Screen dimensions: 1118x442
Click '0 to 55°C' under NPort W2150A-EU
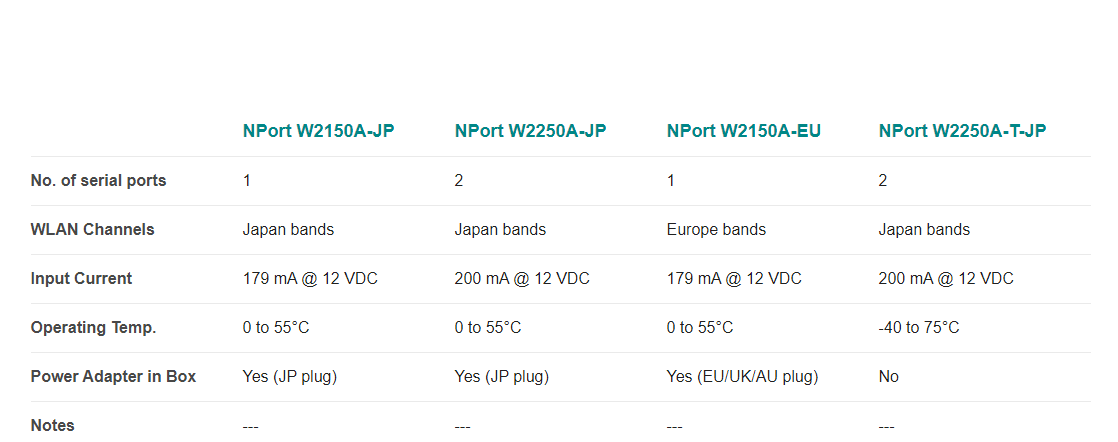699,327
